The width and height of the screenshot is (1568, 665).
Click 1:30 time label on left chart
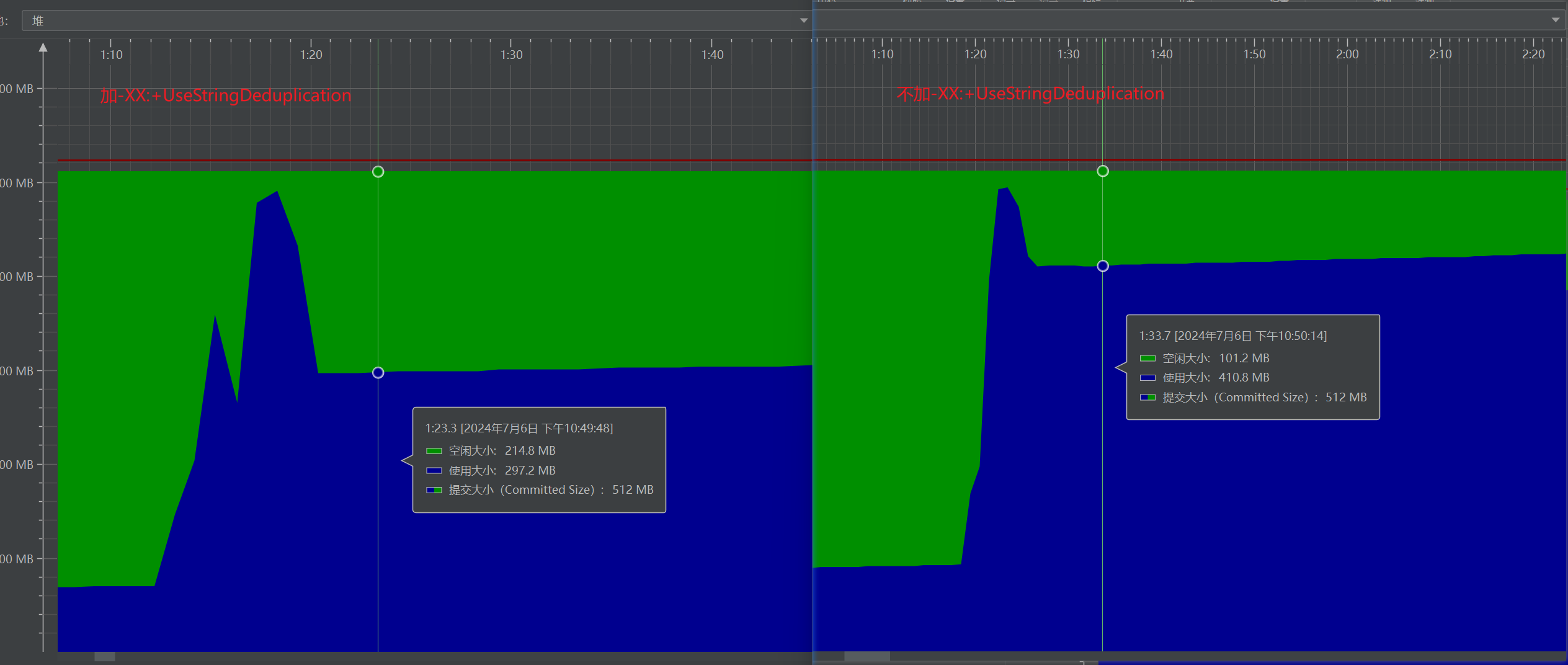pyautogui.click(x=511, y=55)
